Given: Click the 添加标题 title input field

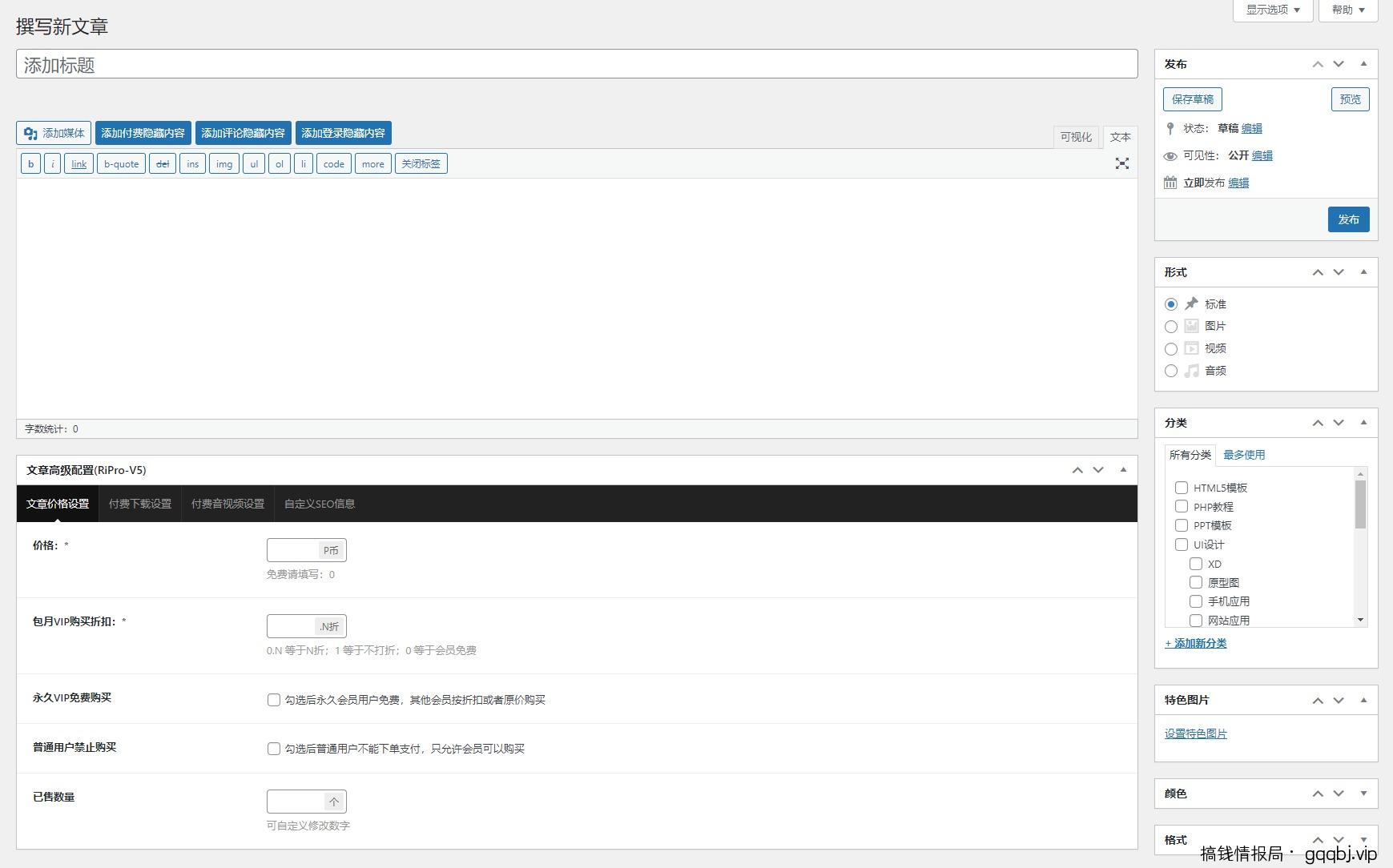Looking at the screenshot, I should [577, 64].
